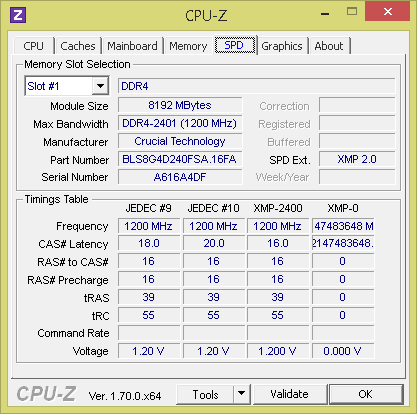Select the 8192 MBytes module size value
Viewport: 417px width, 414px height.
click(x=180, y=105)
